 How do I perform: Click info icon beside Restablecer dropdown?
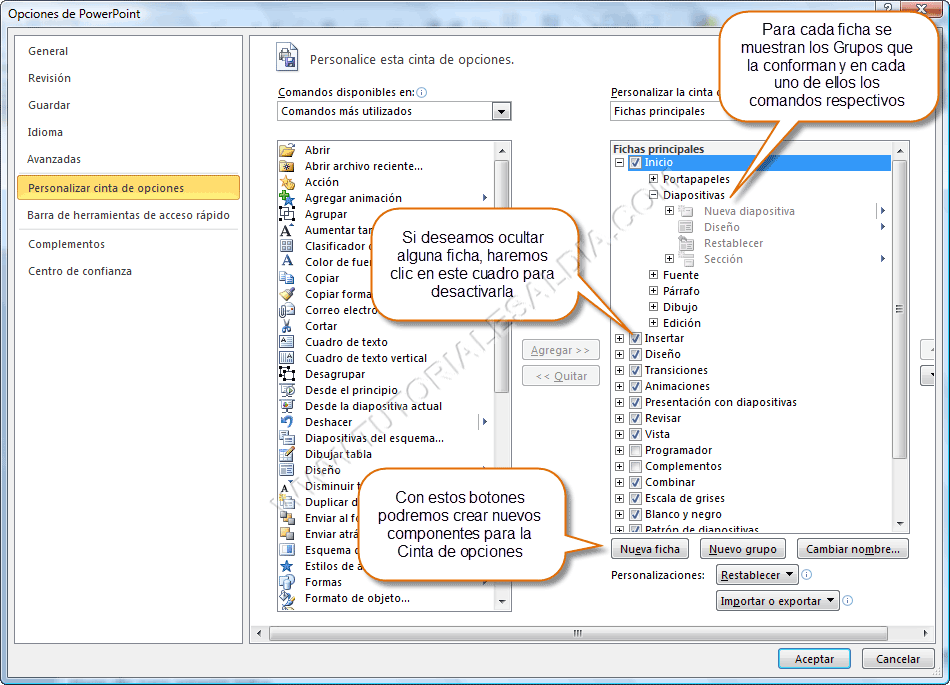tap(806, 574)
